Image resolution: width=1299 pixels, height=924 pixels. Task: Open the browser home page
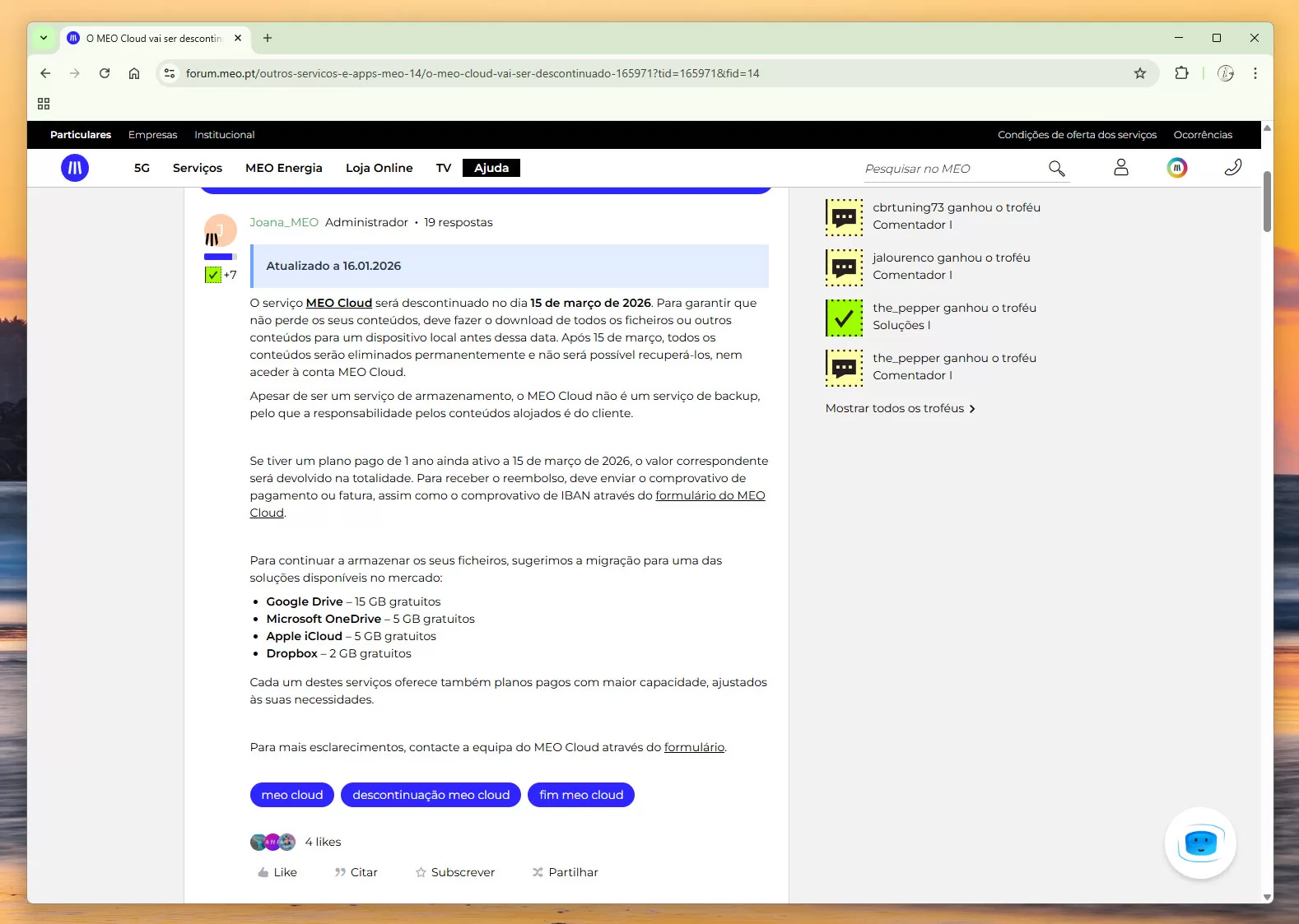134,73
